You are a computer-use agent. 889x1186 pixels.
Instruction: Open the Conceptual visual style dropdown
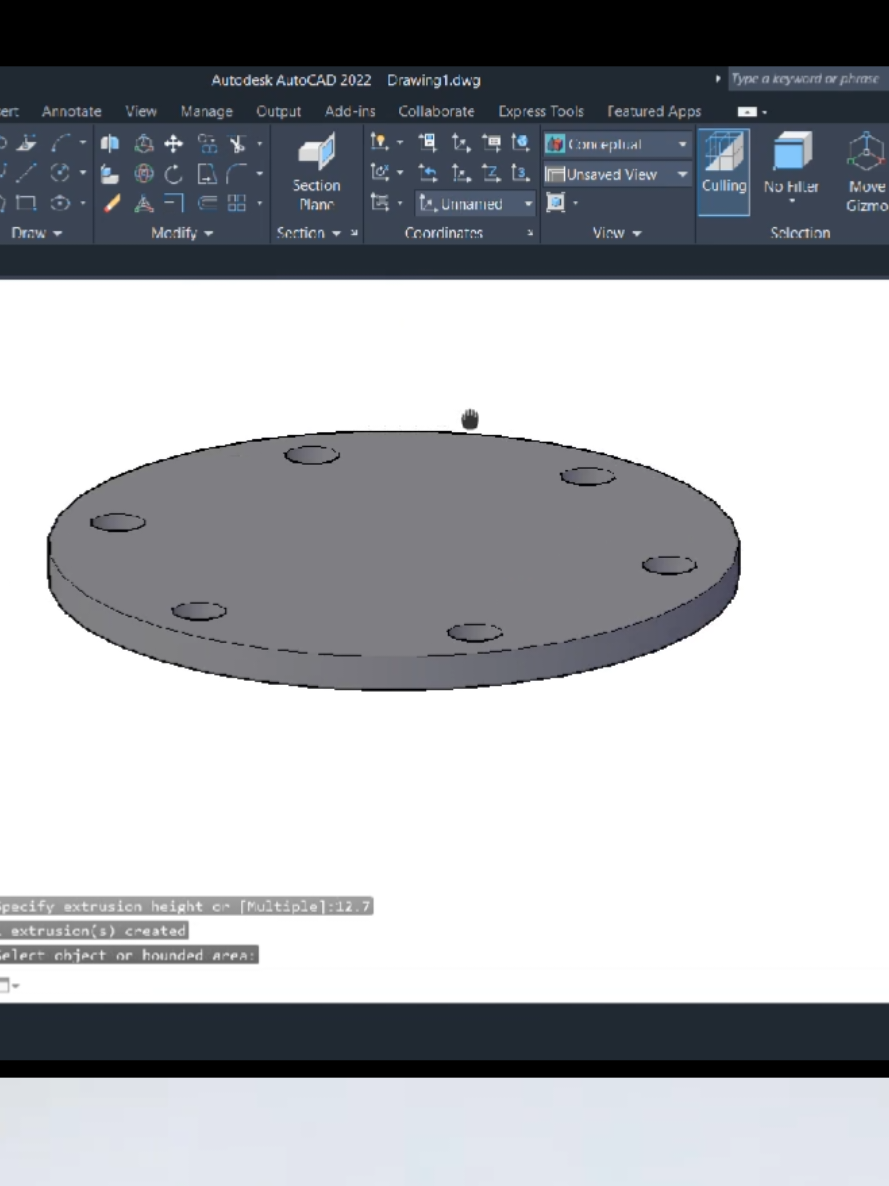pyautogui.click(x=617, y=144)
